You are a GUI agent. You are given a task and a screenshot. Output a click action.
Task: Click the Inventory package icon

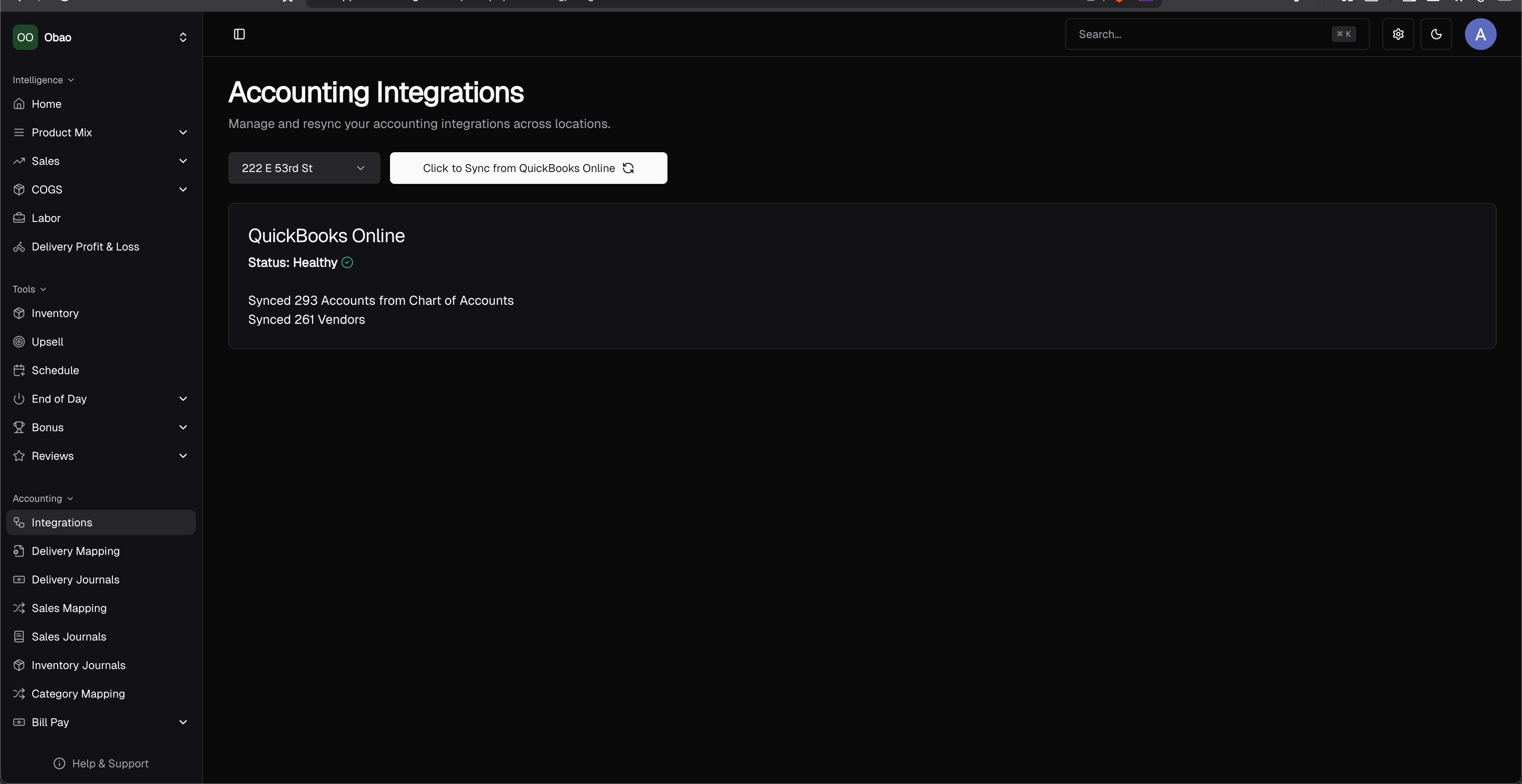[19, 313]
